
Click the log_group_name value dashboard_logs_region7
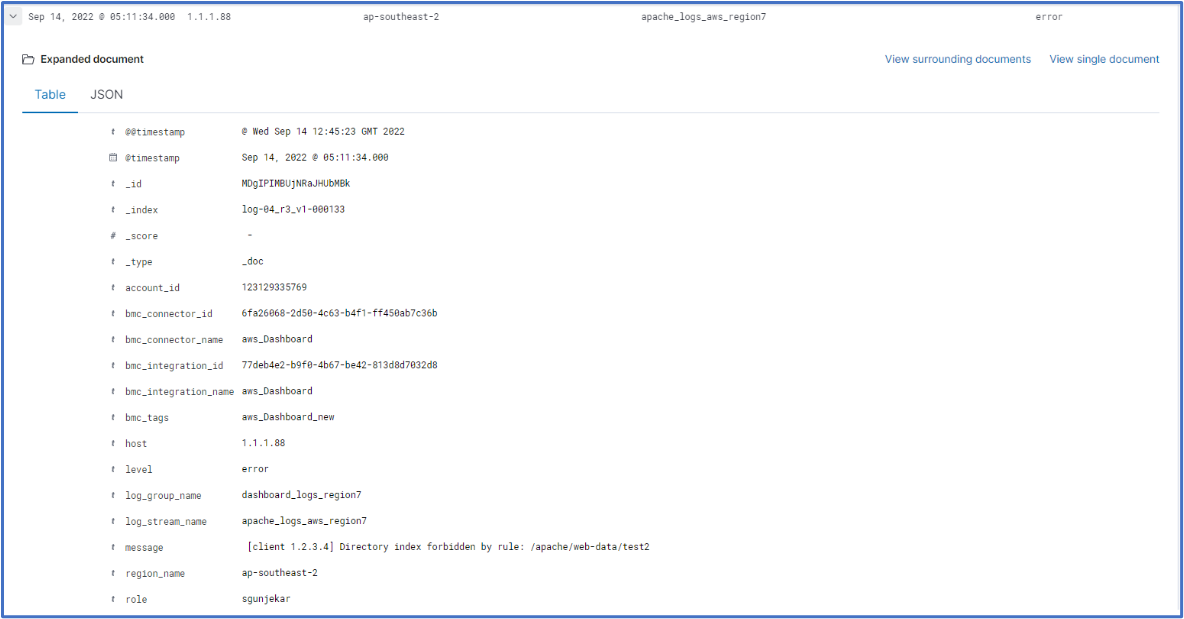[301, 495]
